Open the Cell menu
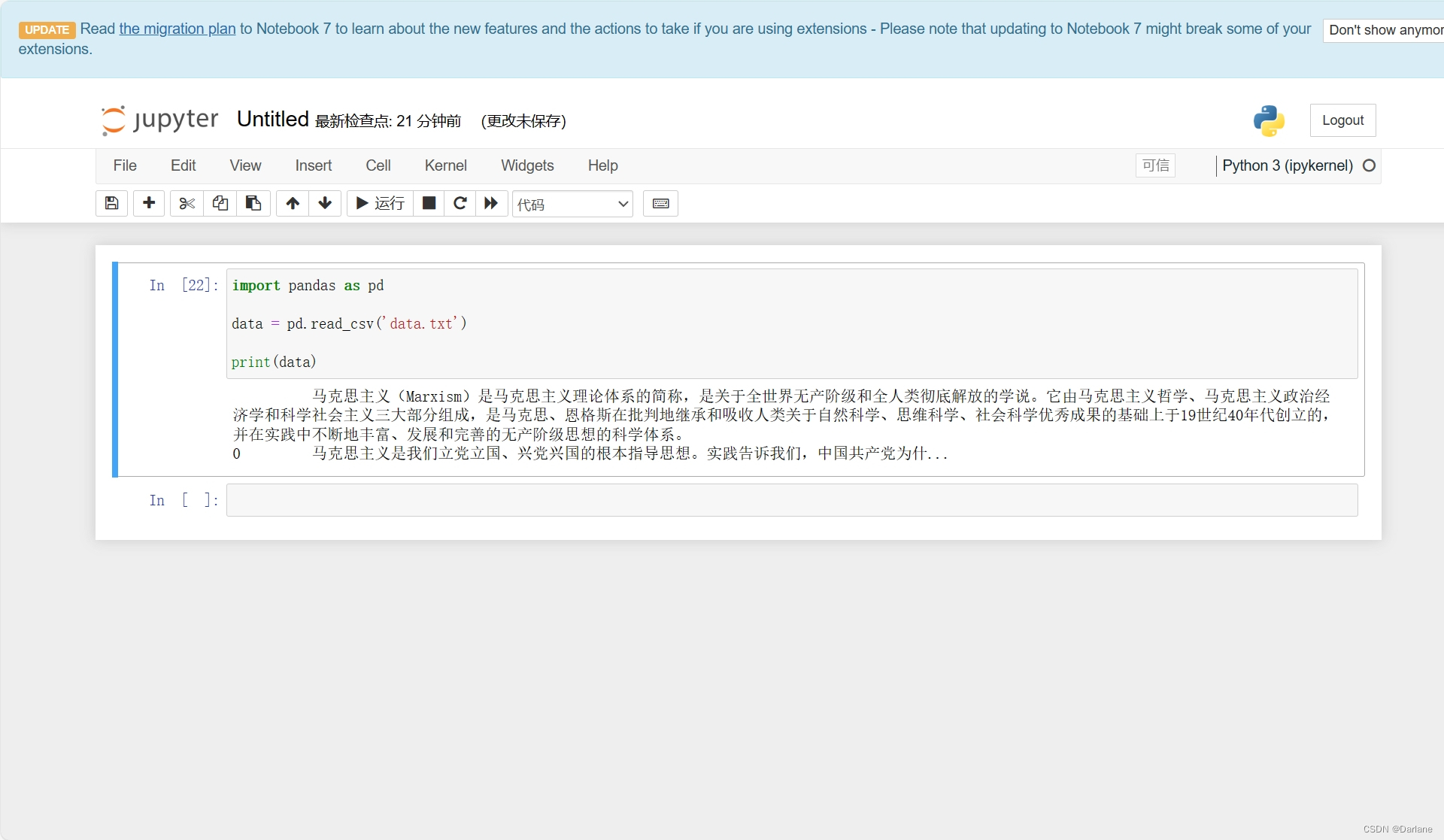1444x840 pixels. [378, 165]
